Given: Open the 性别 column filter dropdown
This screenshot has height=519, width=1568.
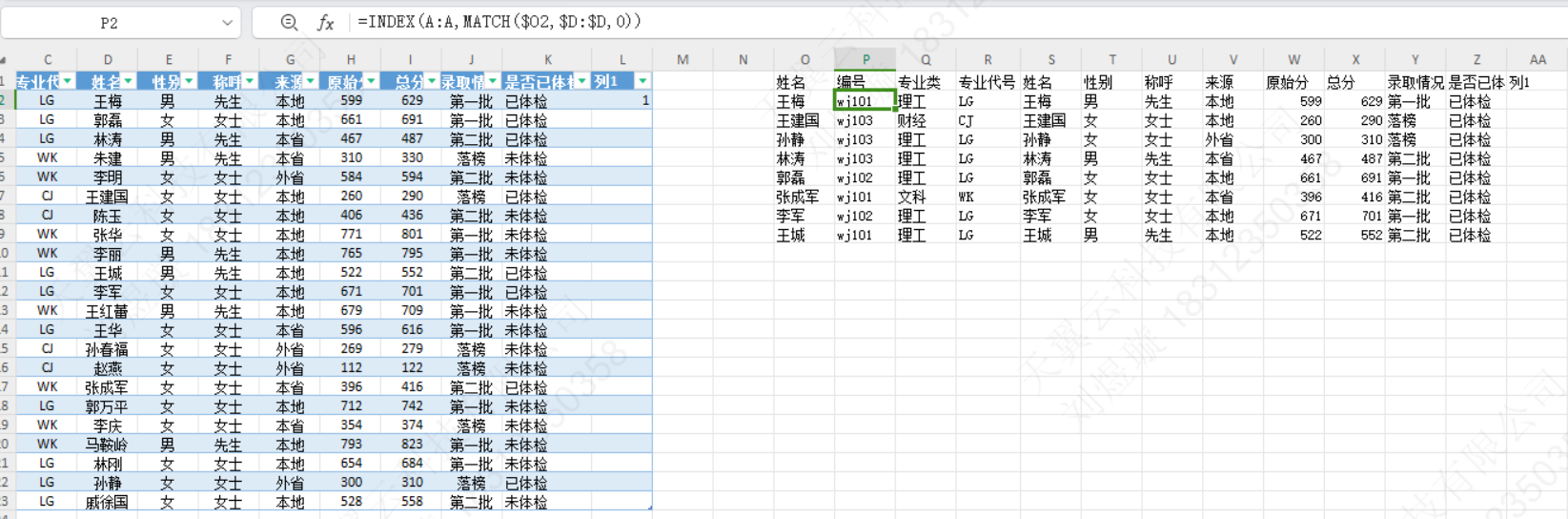Looking at the screenshot, I should pyautogui.click(x=189, y=81).
